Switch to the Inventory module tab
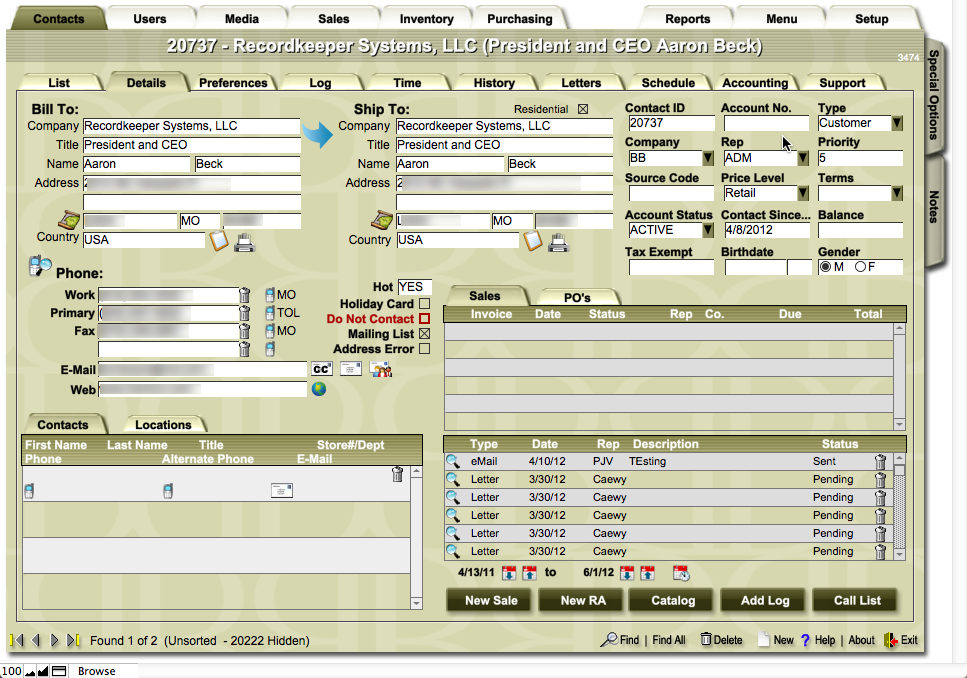 [426, 19]
